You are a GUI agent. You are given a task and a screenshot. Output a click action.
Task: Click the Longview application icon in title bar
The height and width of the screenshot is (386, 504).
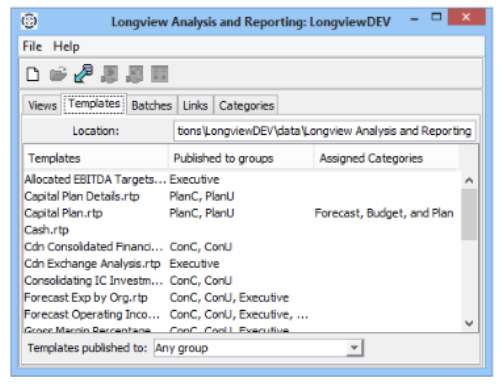[29, 21]
